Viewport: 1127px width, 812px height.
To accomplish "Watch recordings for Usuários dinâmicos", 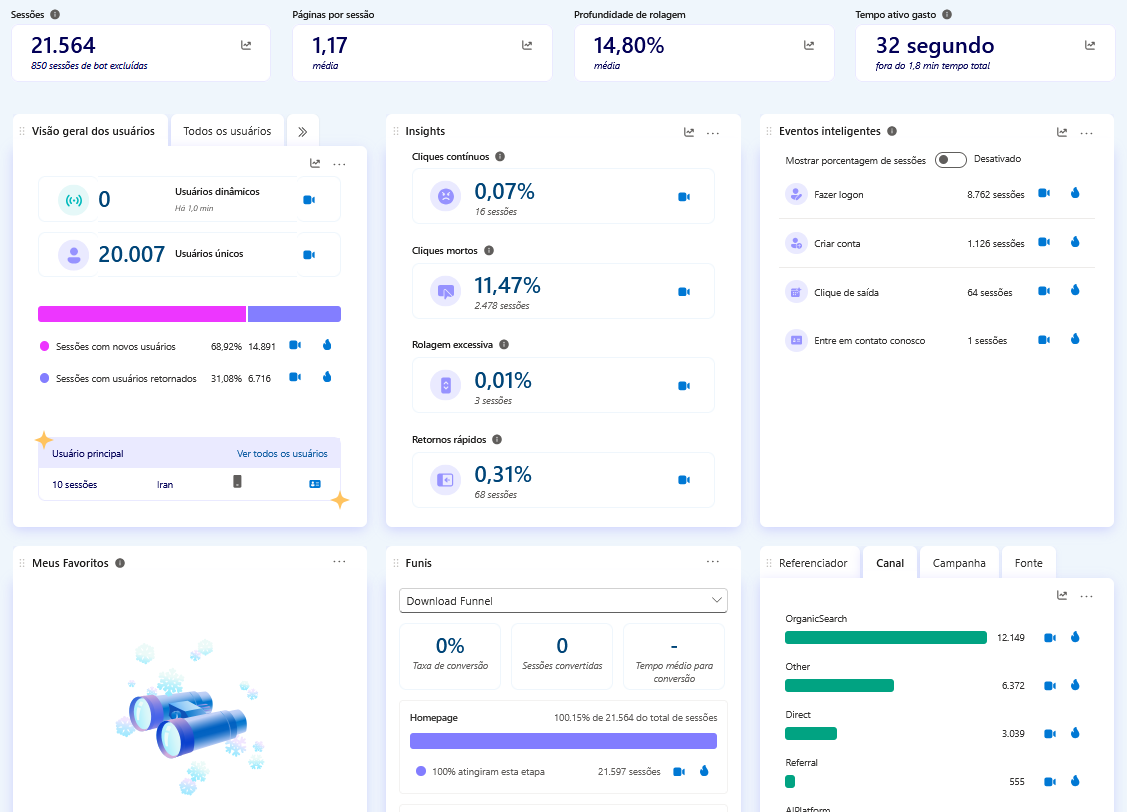I will pos(309,200).
